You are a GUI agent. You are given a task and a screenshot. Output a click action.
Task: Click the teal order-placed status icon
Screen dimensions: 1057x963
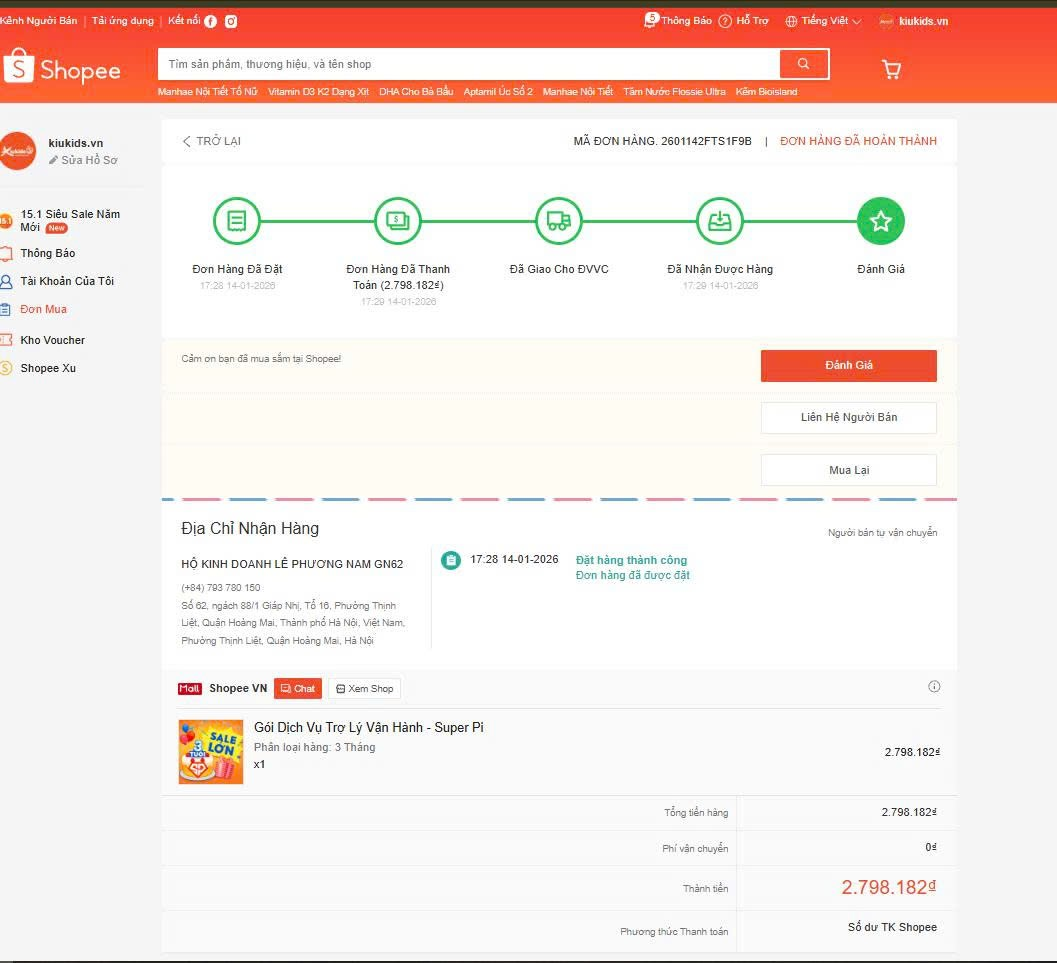(x=451, y=560)
